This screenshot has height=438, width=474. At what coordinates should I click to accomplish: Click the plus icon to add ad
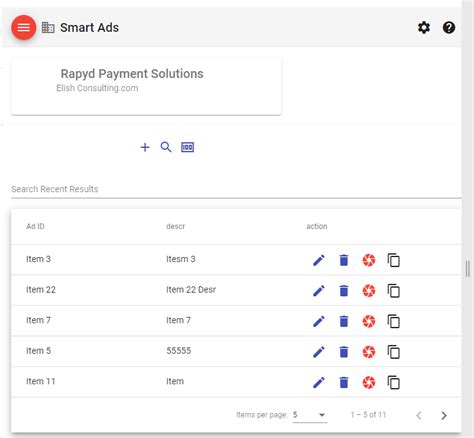click(145, 147)
